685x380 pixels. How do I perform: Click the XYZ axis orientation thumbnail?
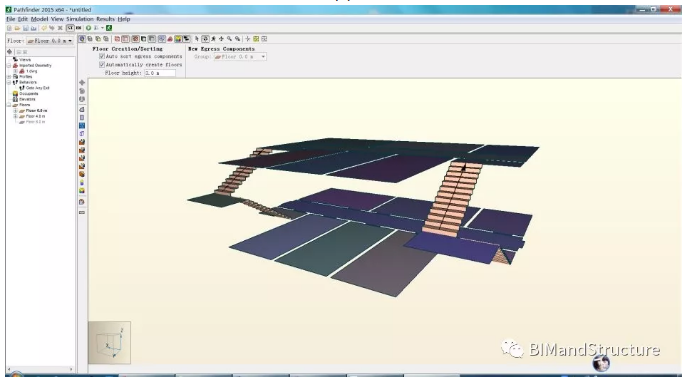tap(109, 343)
